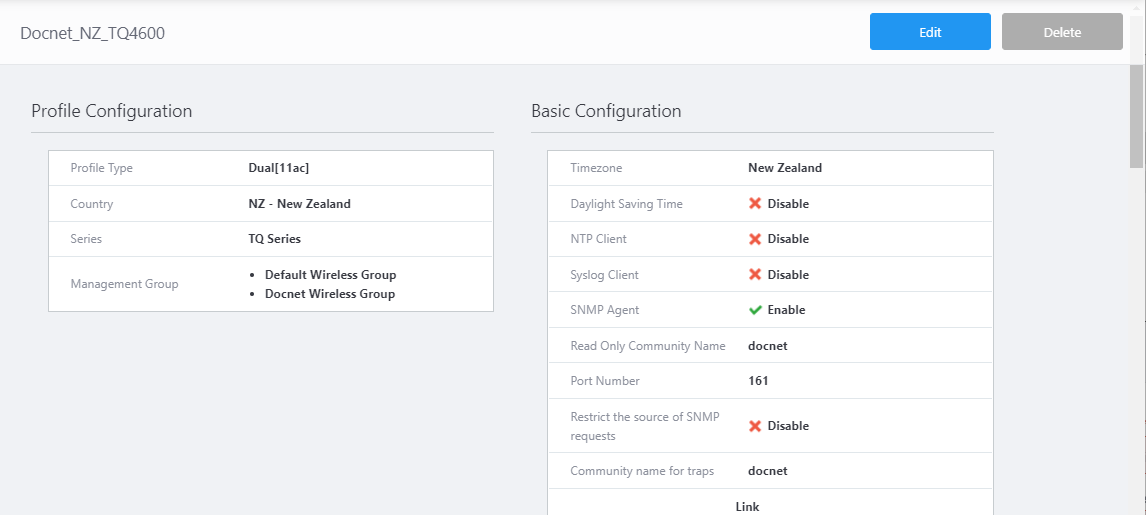Click red X icon beside Daylight Saving Time
This screenshot has height=515, width=1146.
[755, 204]
